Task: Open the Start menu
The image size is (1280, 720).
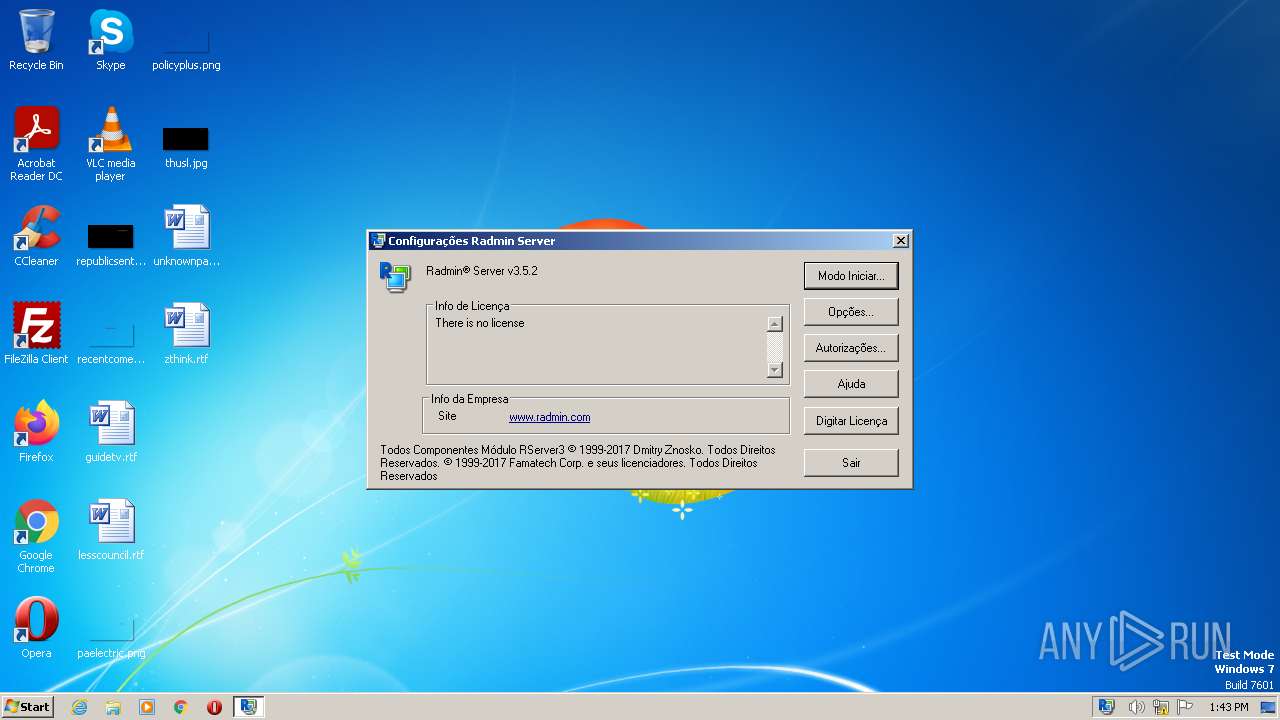Action: point(27,707)
